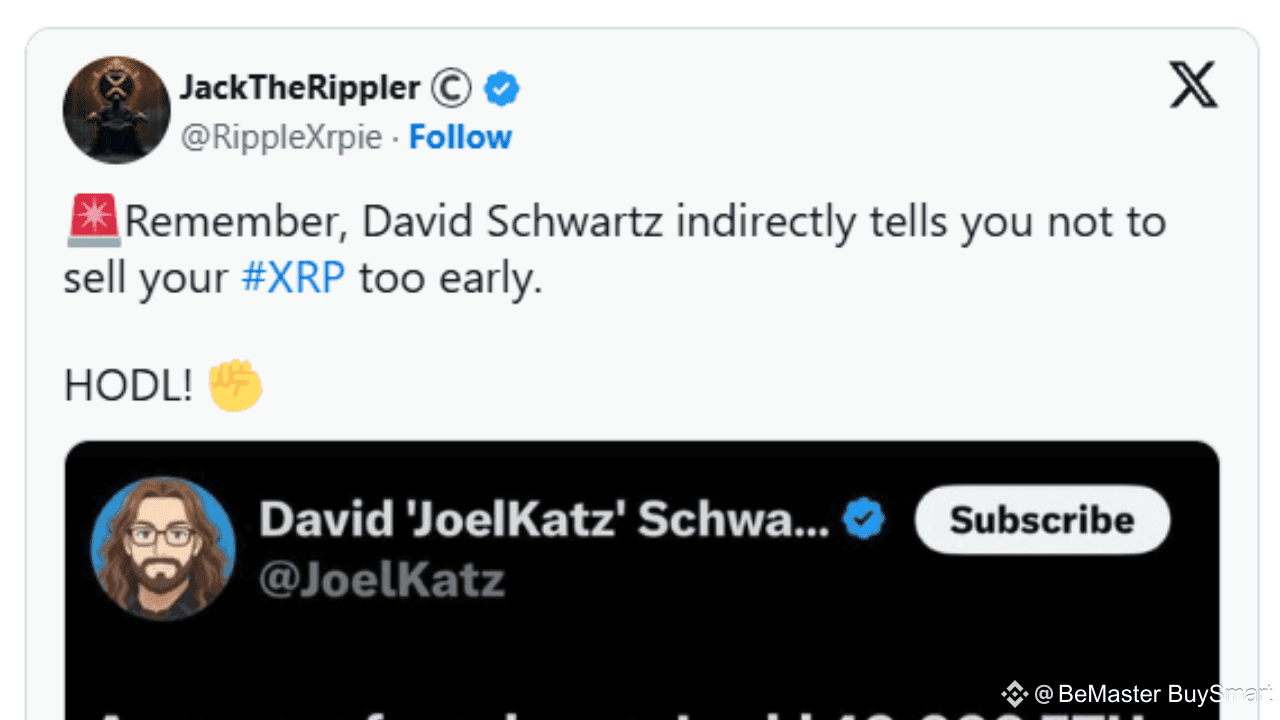The image size is (1280, 720).
Task: Click the verified checkmark next to JoelKatz
Action: pyautogui.click(x=862, y=519)
